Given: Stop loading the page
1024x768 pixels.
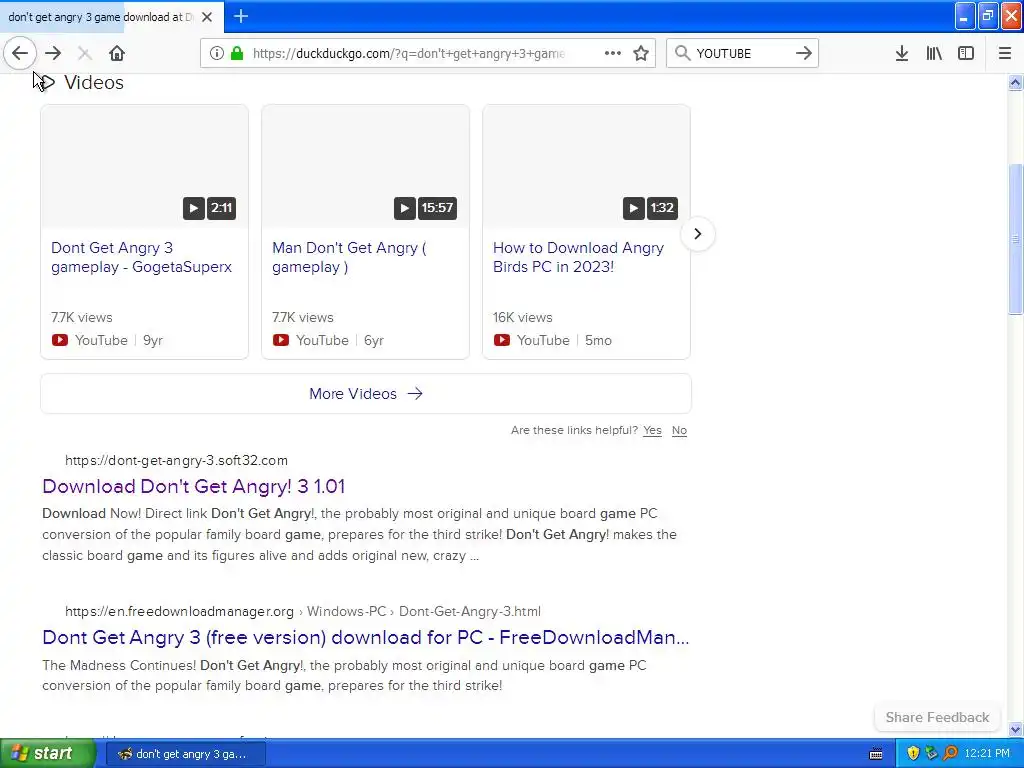Looking at the screenshot, I should [x=84, y=53].
